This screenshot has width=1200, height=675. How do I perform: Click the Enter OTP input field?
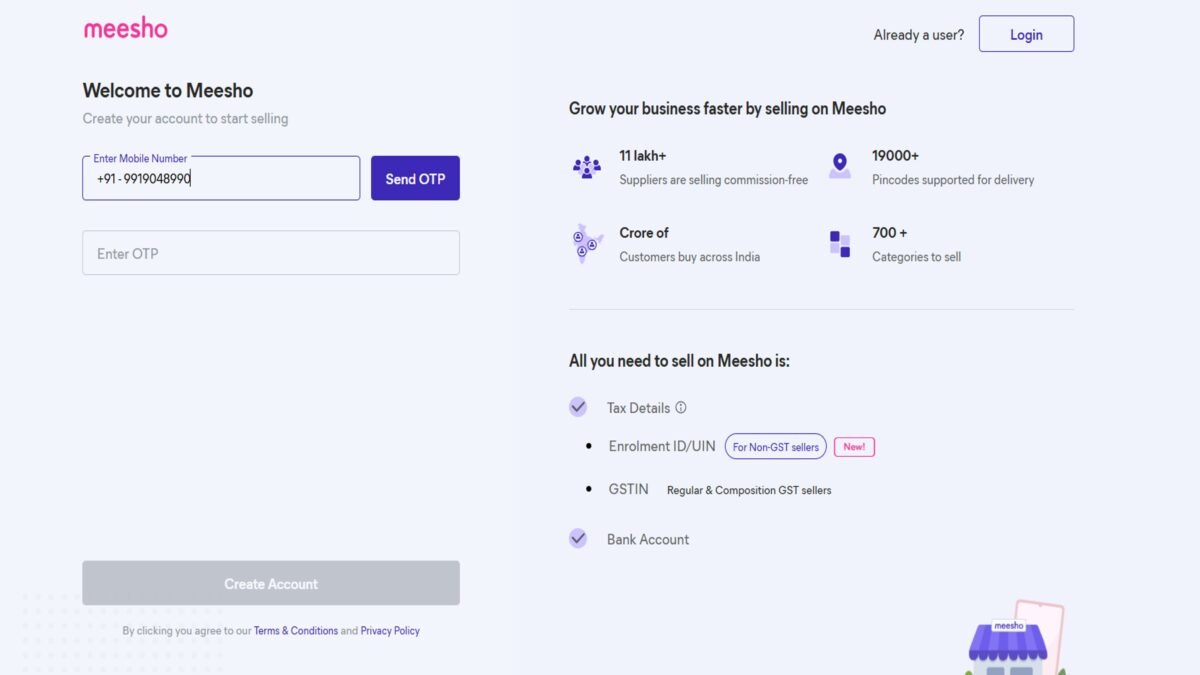point(271,253)
